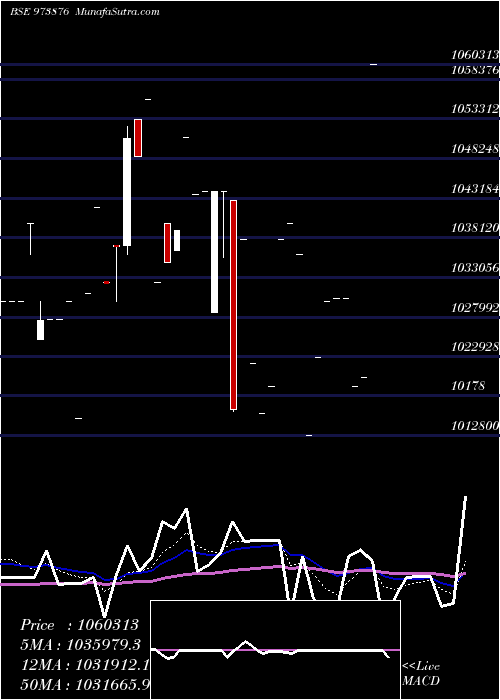Viewport: 500px width, 700px height.
Task: Click the tallest red candlestick body
Action: pyautogui.click(x=233, y=305)
